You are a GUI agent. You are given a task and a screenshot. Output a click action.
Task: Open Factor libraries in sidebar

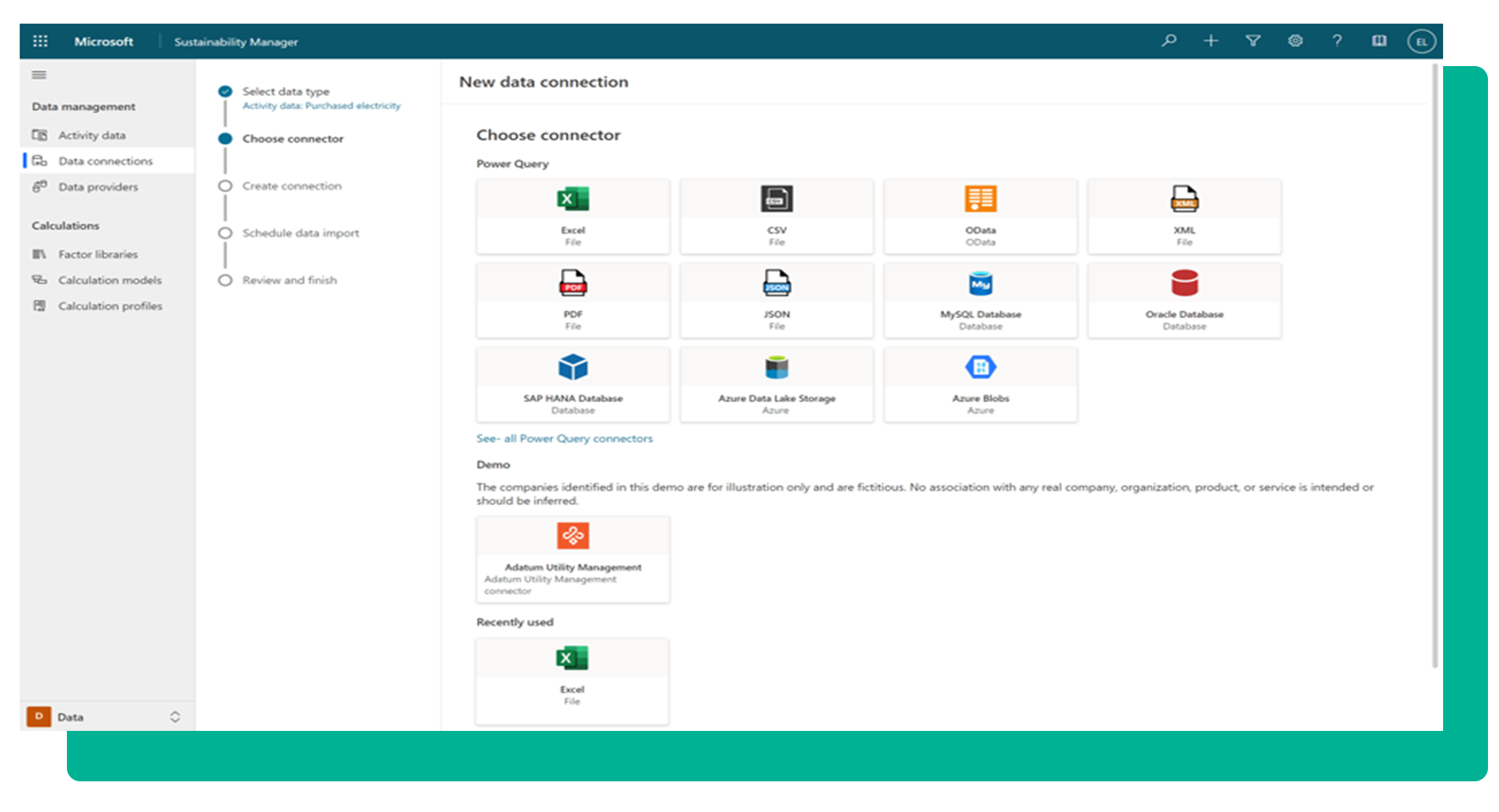click(x=98, y=254)
